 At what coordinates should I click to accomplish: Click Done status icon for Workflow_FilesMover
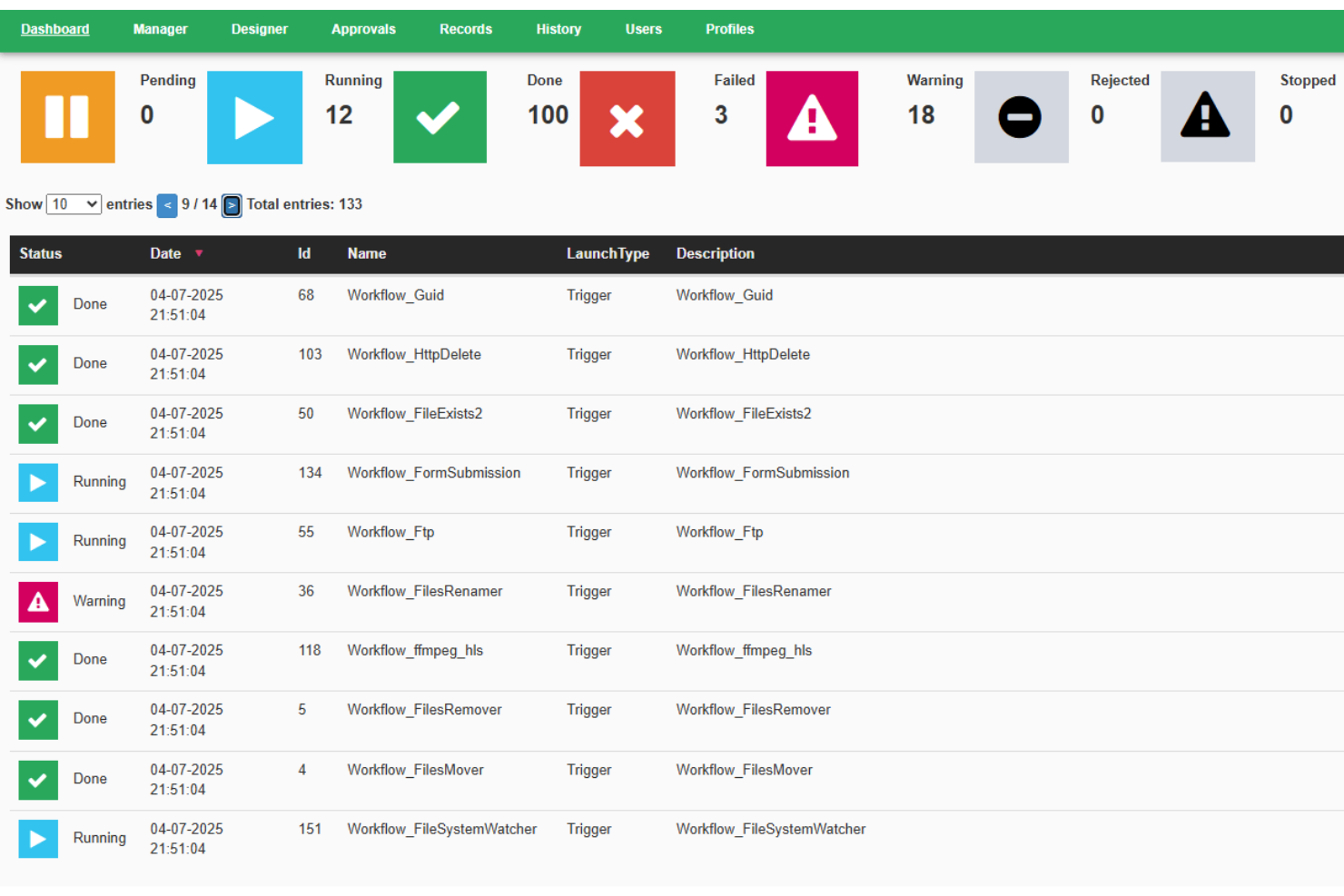tap(38, 780)
